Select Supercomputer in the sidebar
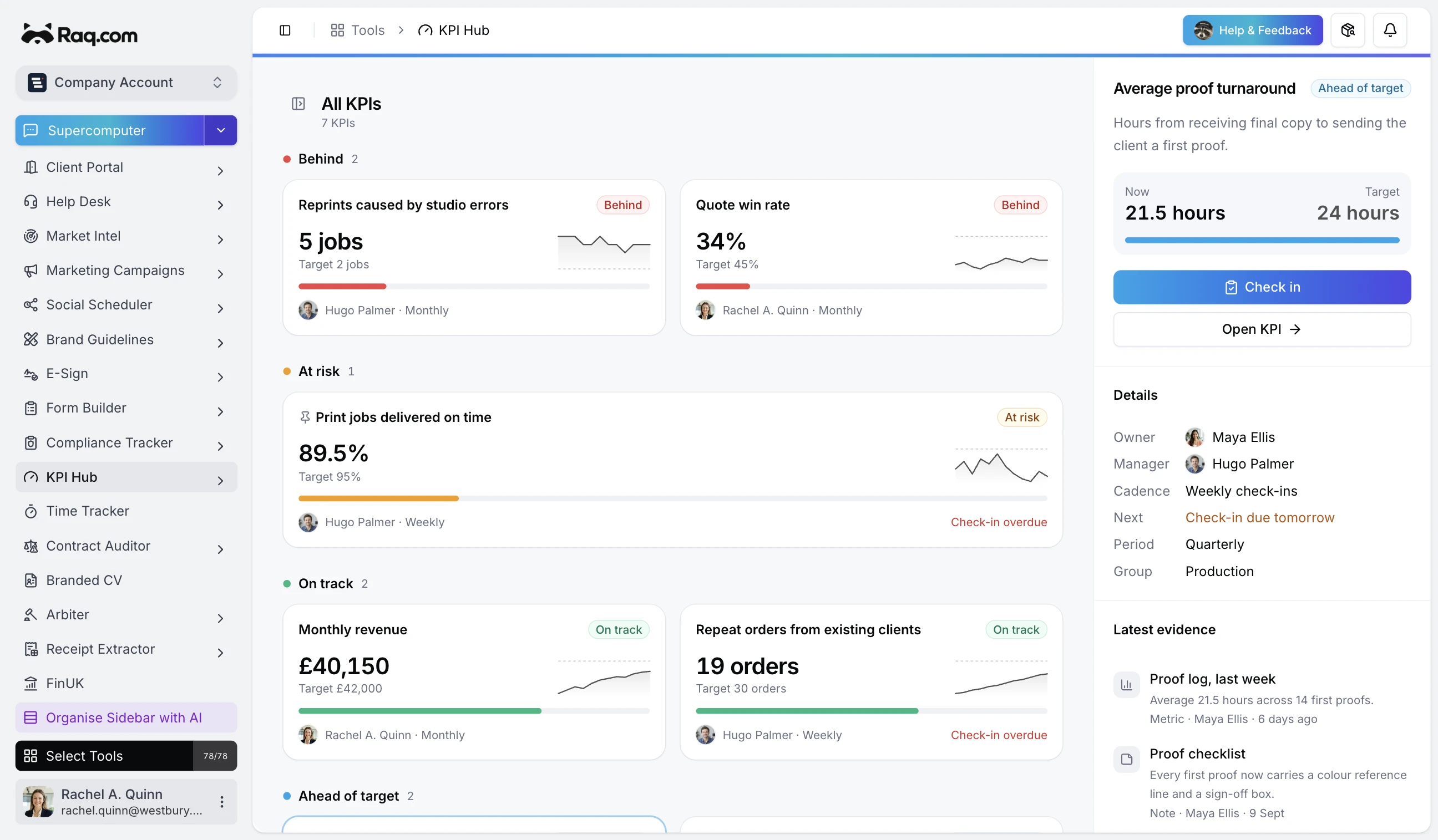 (x=109, y=131)
